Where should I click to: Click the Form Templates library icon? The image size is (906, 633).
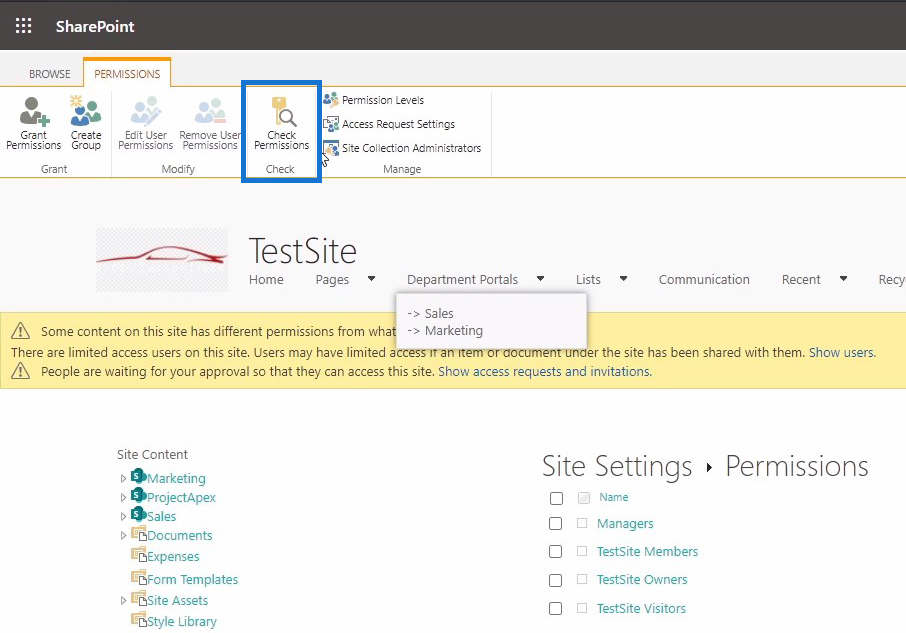click(139, 577)
